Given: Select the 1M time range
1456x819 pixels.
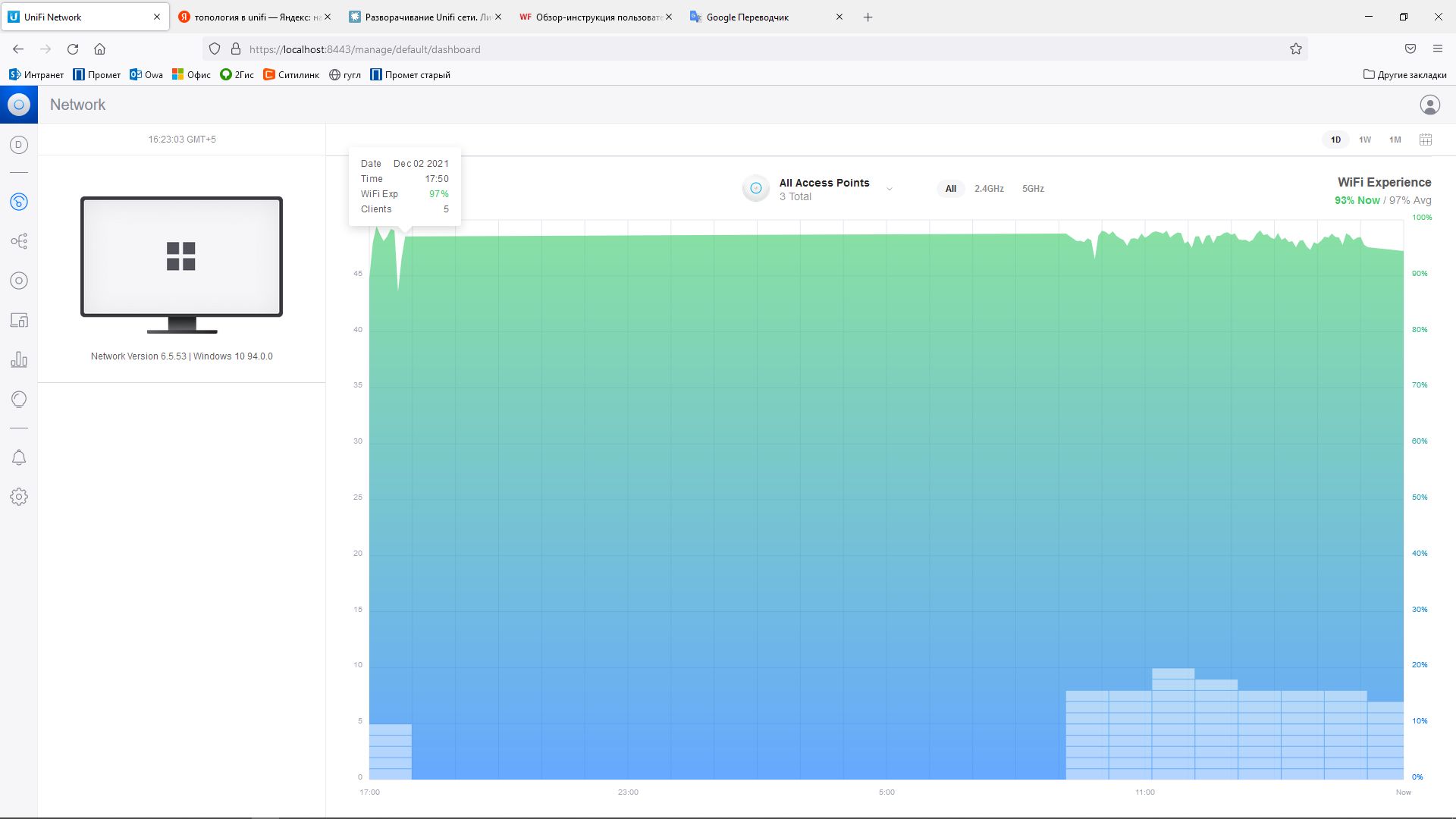Looking at the screenshot, I should [1395, 140].
